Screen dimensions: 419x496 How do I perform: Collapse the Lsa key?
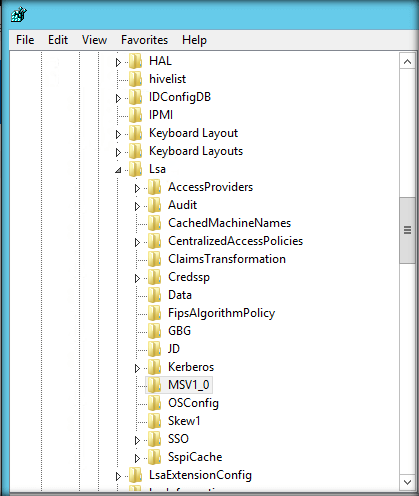coord(118,170)
